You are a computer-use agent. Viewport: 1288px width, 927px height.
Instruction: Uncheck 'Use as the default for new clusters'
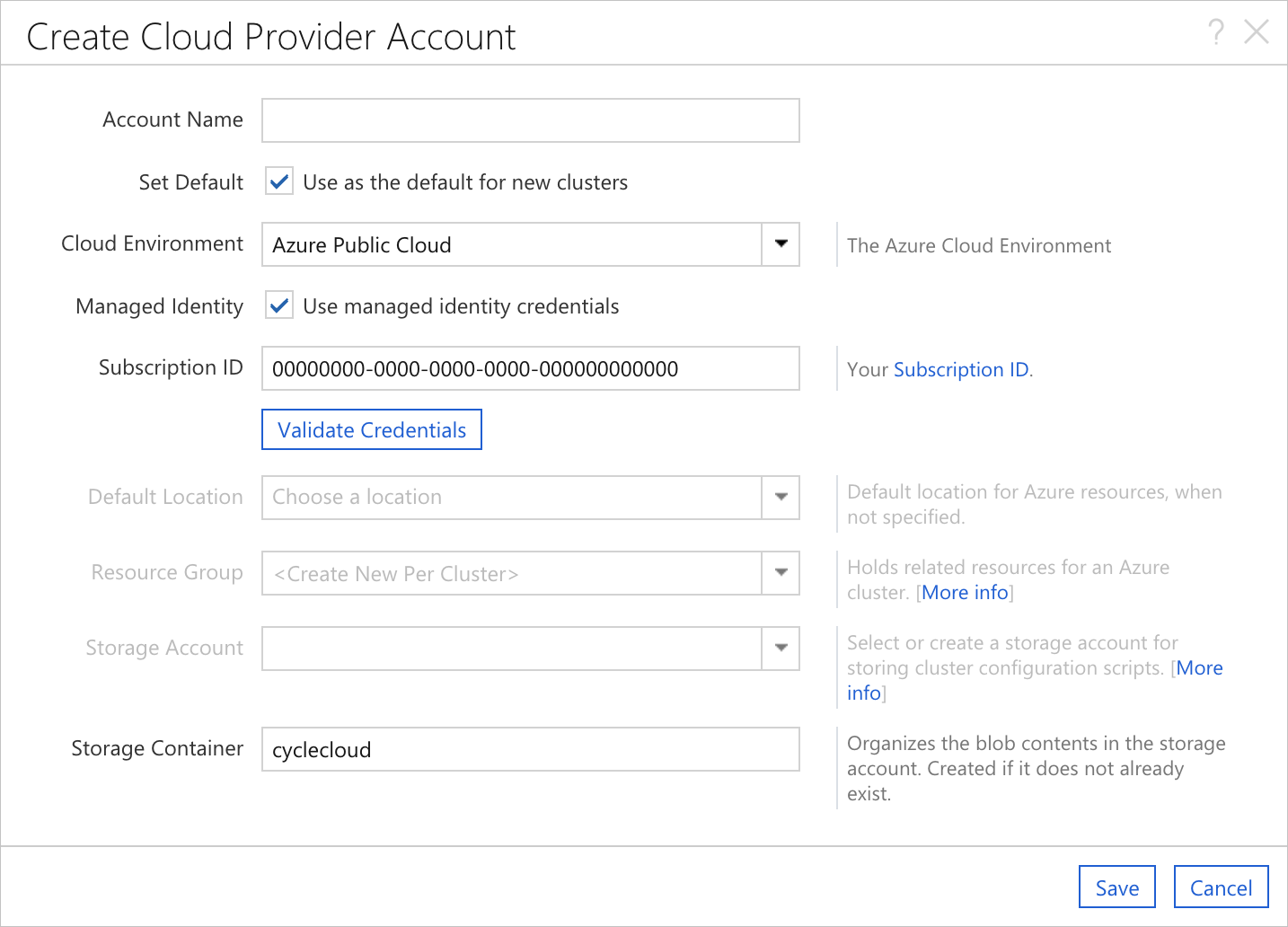coord(278,181)
